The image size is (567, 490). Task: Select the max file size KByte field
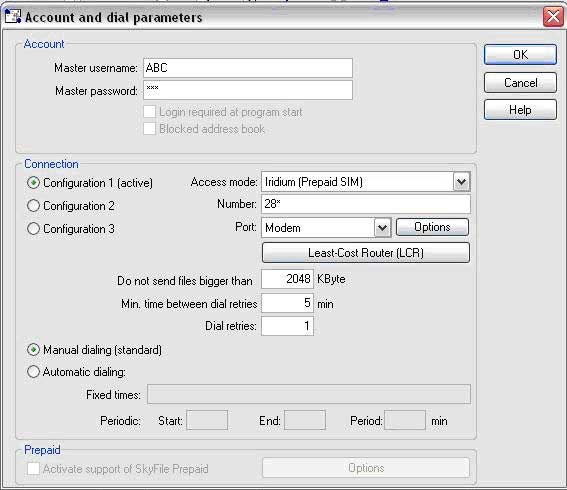point(287,279)
